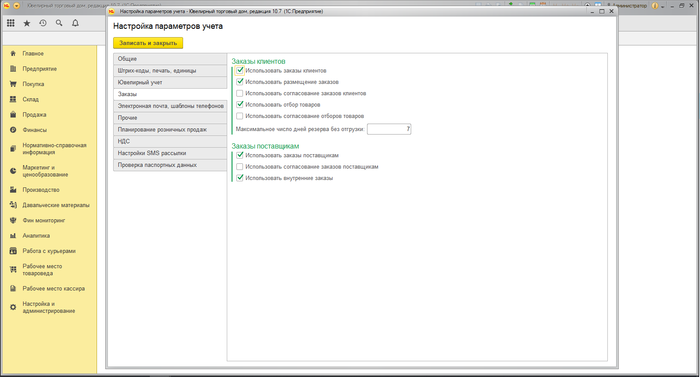
Task: Open the Прочее tab
Action: click(x=170, y=117)
